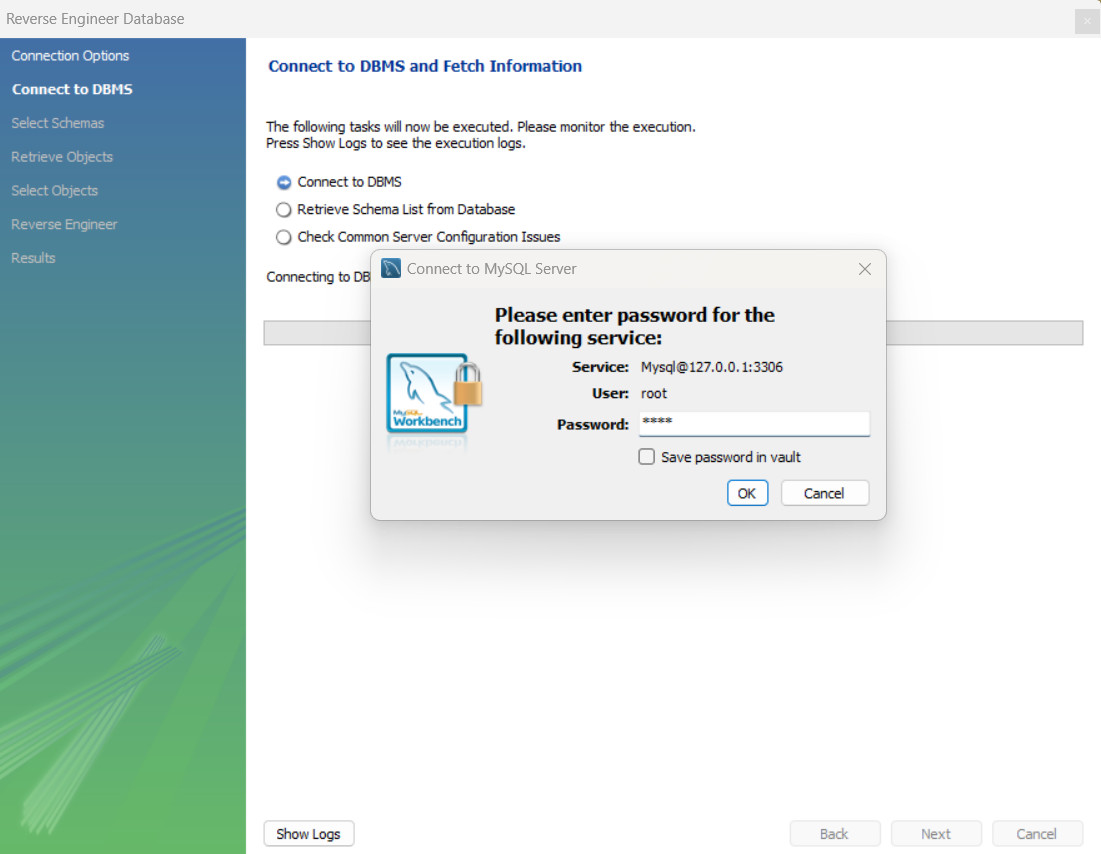Click heading Connect to DBMS and Fetch Information
The image size is (1101, 854).
click(x=425, y=66)
